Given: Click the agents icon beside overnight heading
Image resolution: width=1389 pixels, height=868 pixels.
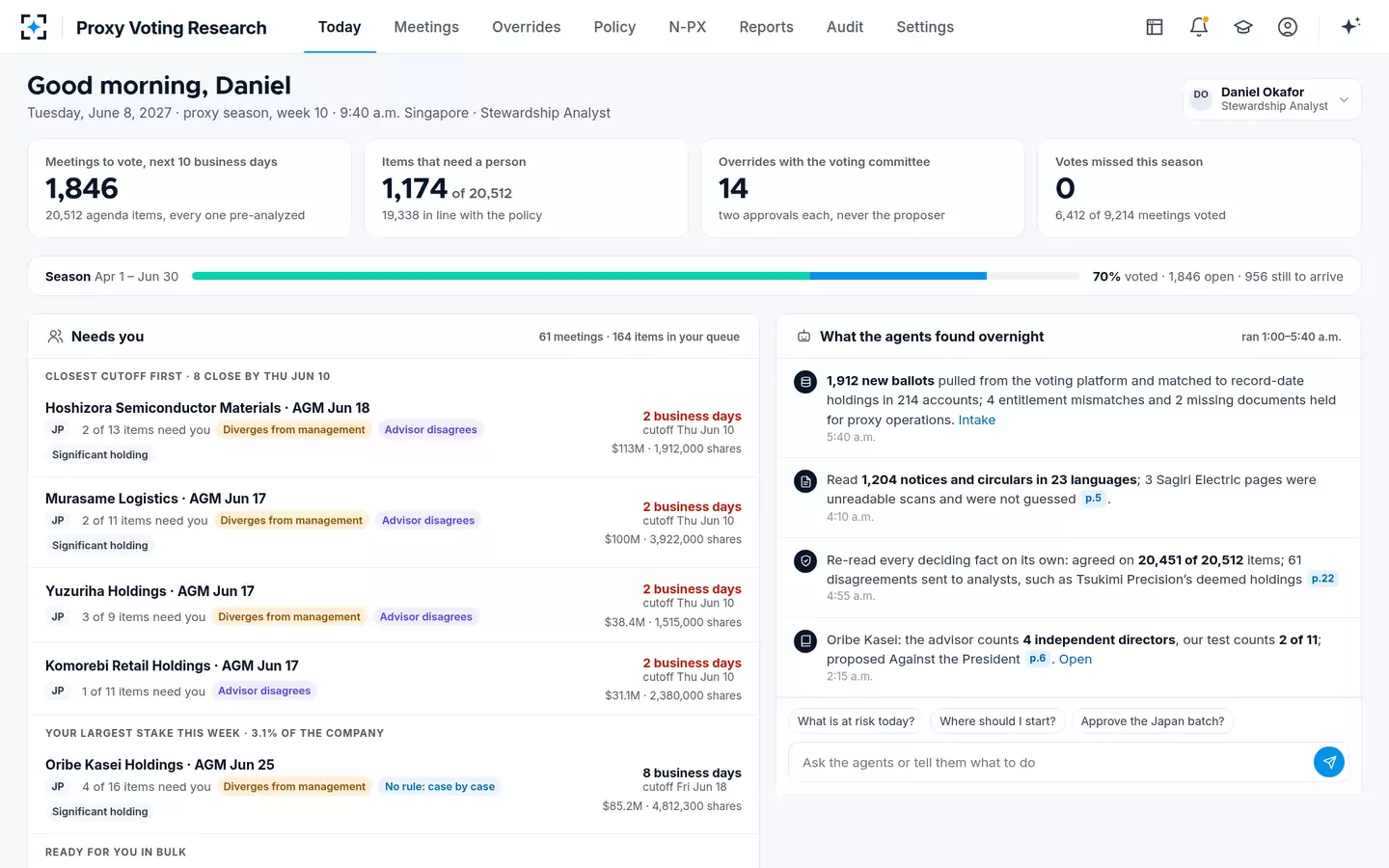Looking at the screenshot, I should [x=803, y=337].
